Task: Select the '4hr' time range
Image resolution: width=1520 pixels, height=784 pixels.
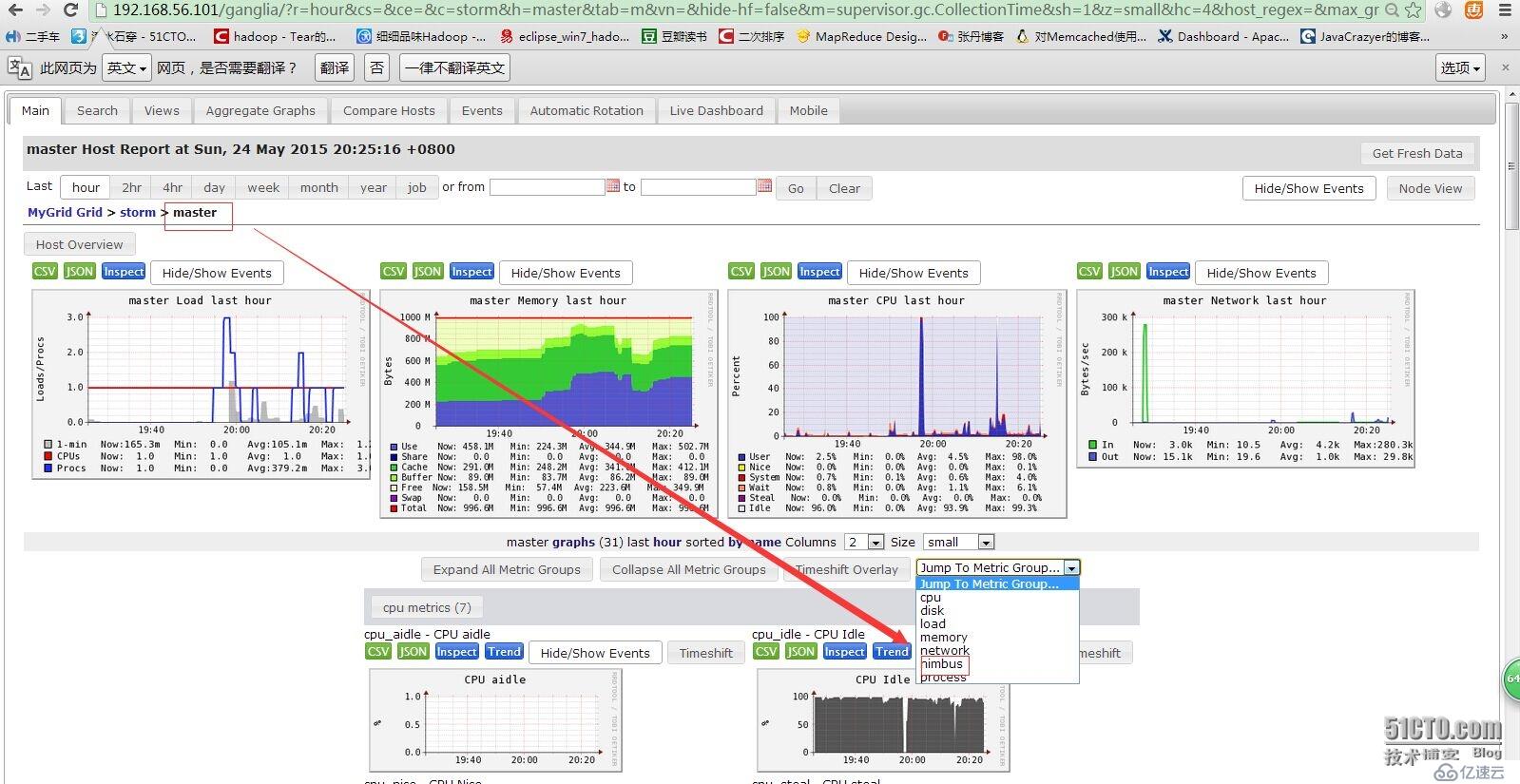Action: pyautogui.click(x=172, y=187)
